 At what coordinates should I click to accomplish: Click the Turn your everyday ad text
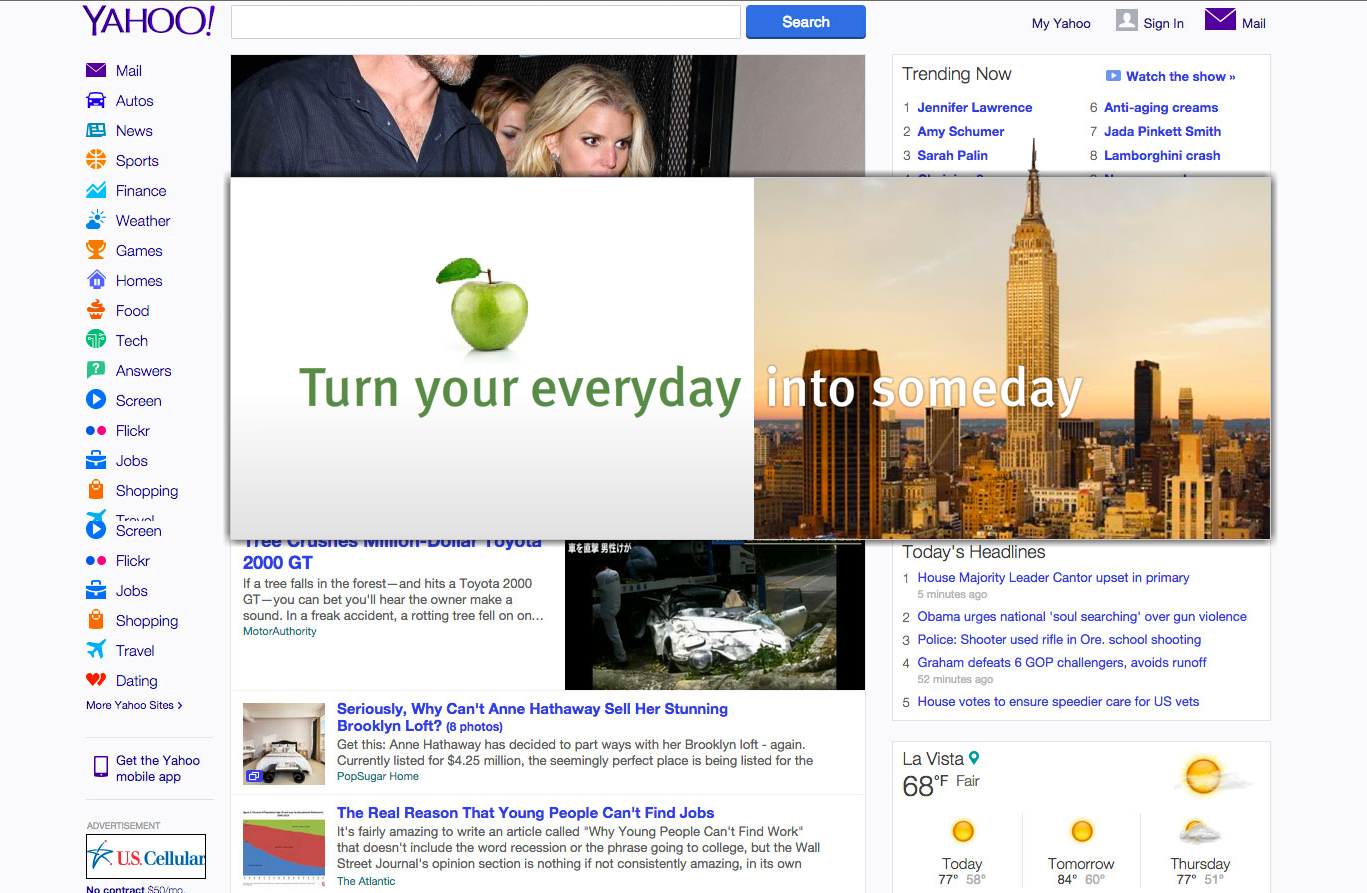[520, 390]
